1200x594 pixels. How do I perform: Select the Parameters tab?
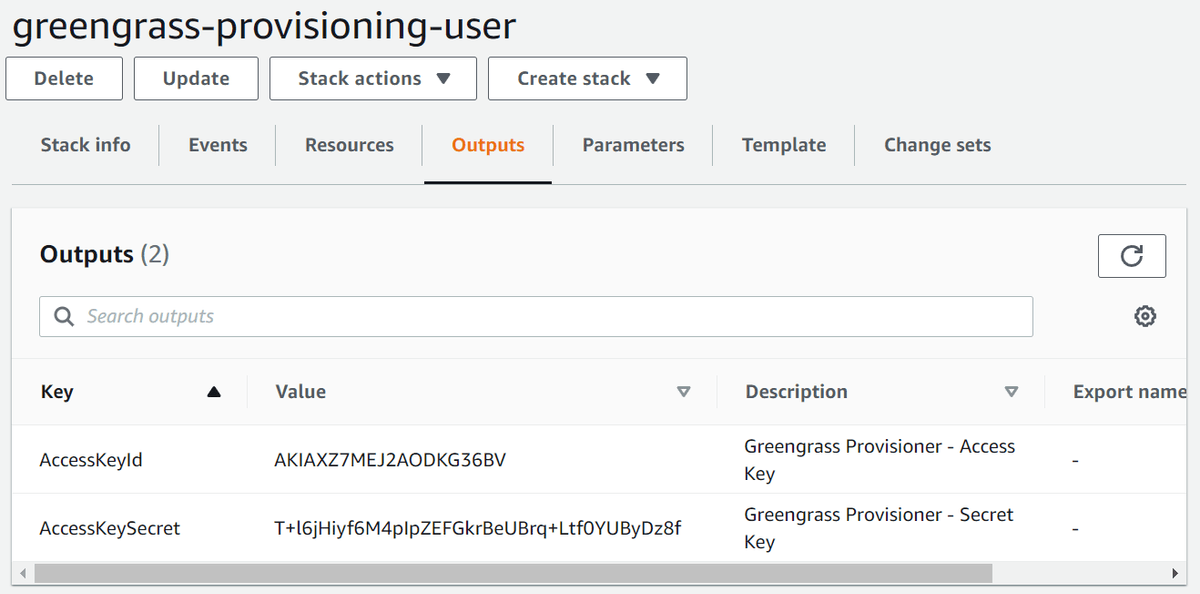tap(632, 145)
